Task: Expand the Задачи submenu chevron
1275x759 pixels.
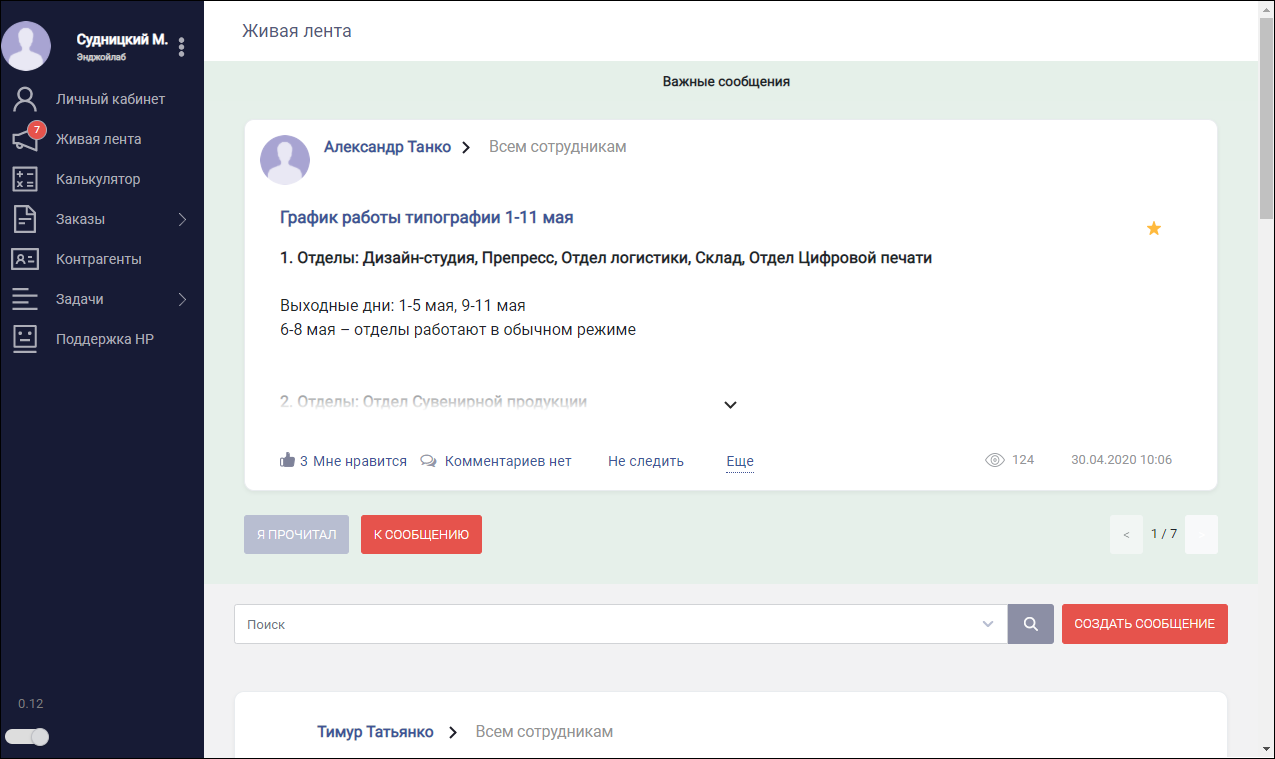Action: (x=182, y=299)
